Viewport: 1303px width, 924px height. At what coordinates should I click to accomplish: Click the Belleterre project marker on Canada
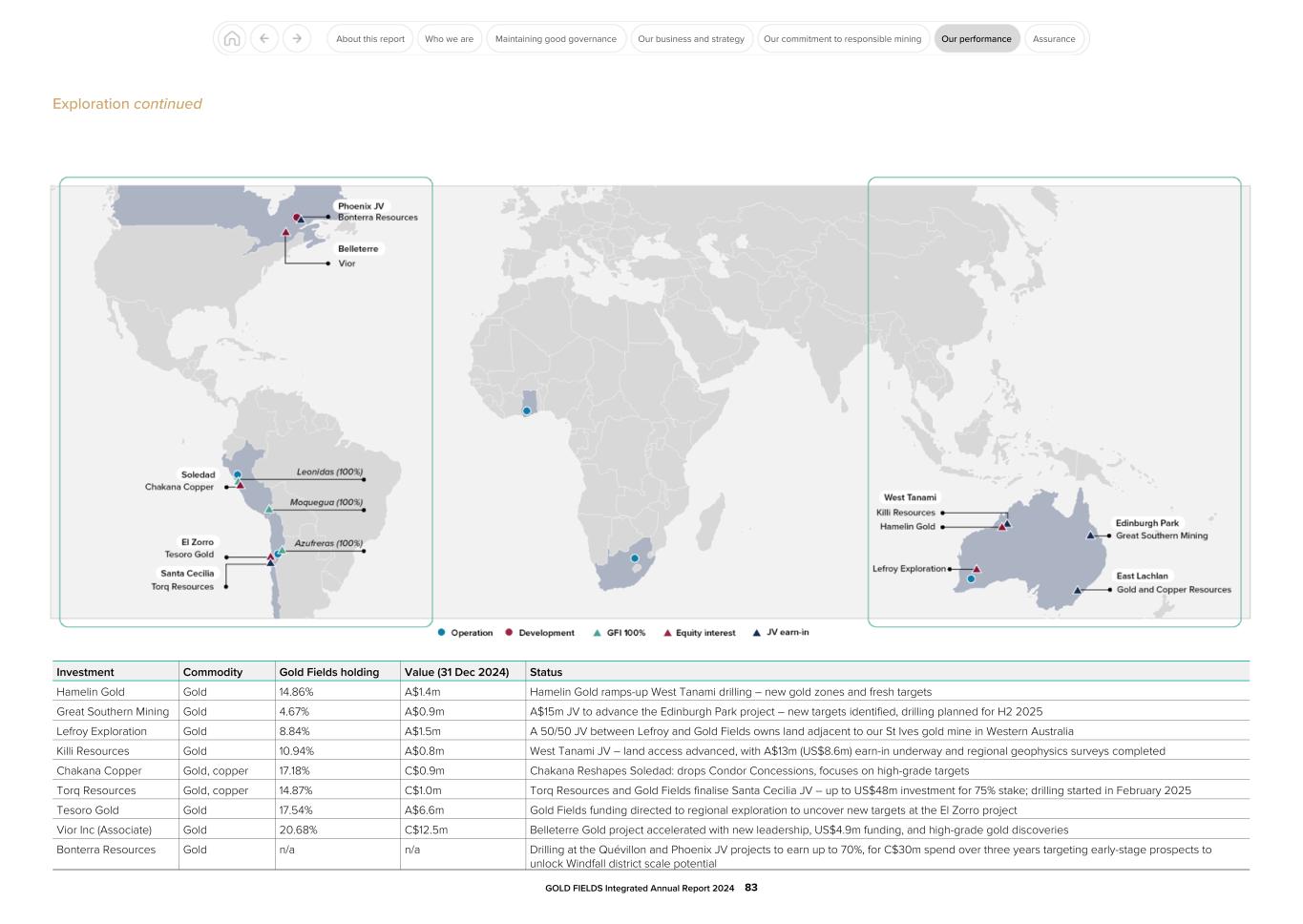[x=286, y=230]
